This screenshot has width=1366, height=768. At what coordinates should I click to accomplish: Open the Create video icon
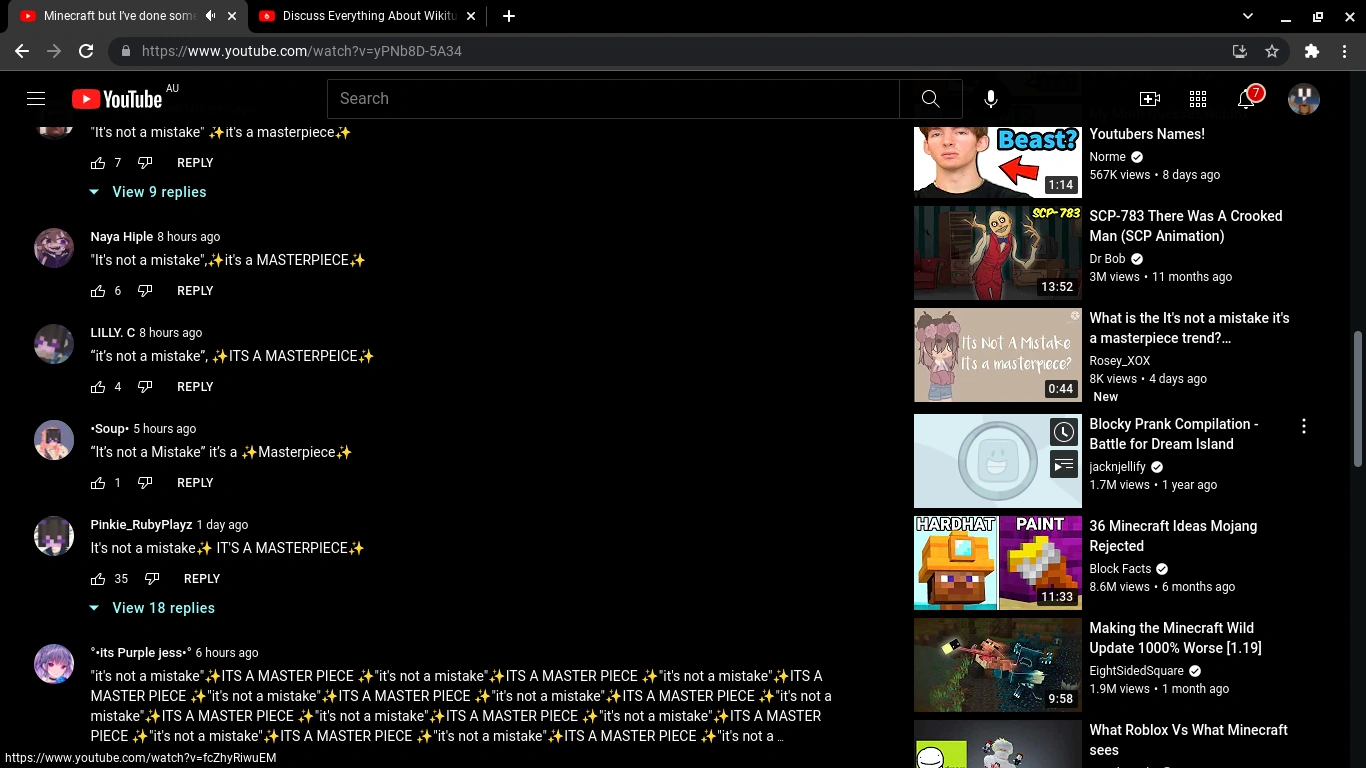(1150, 99)
